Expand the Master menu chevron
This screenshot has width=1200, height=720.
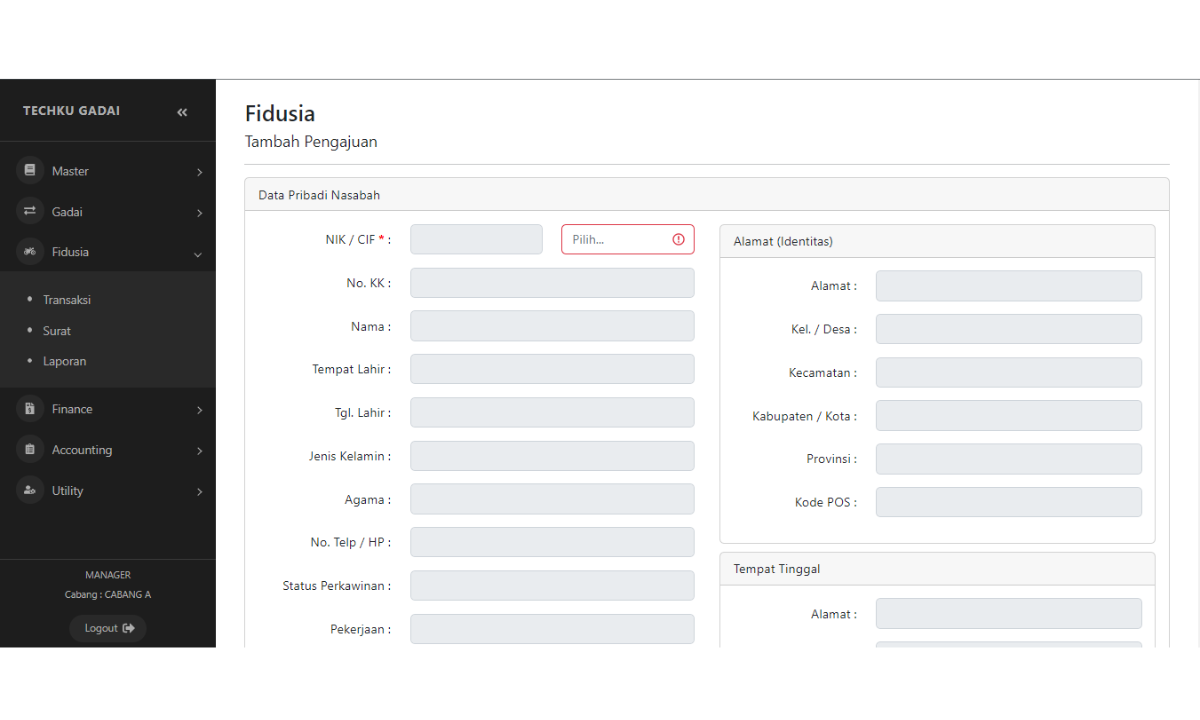point(199,172)
